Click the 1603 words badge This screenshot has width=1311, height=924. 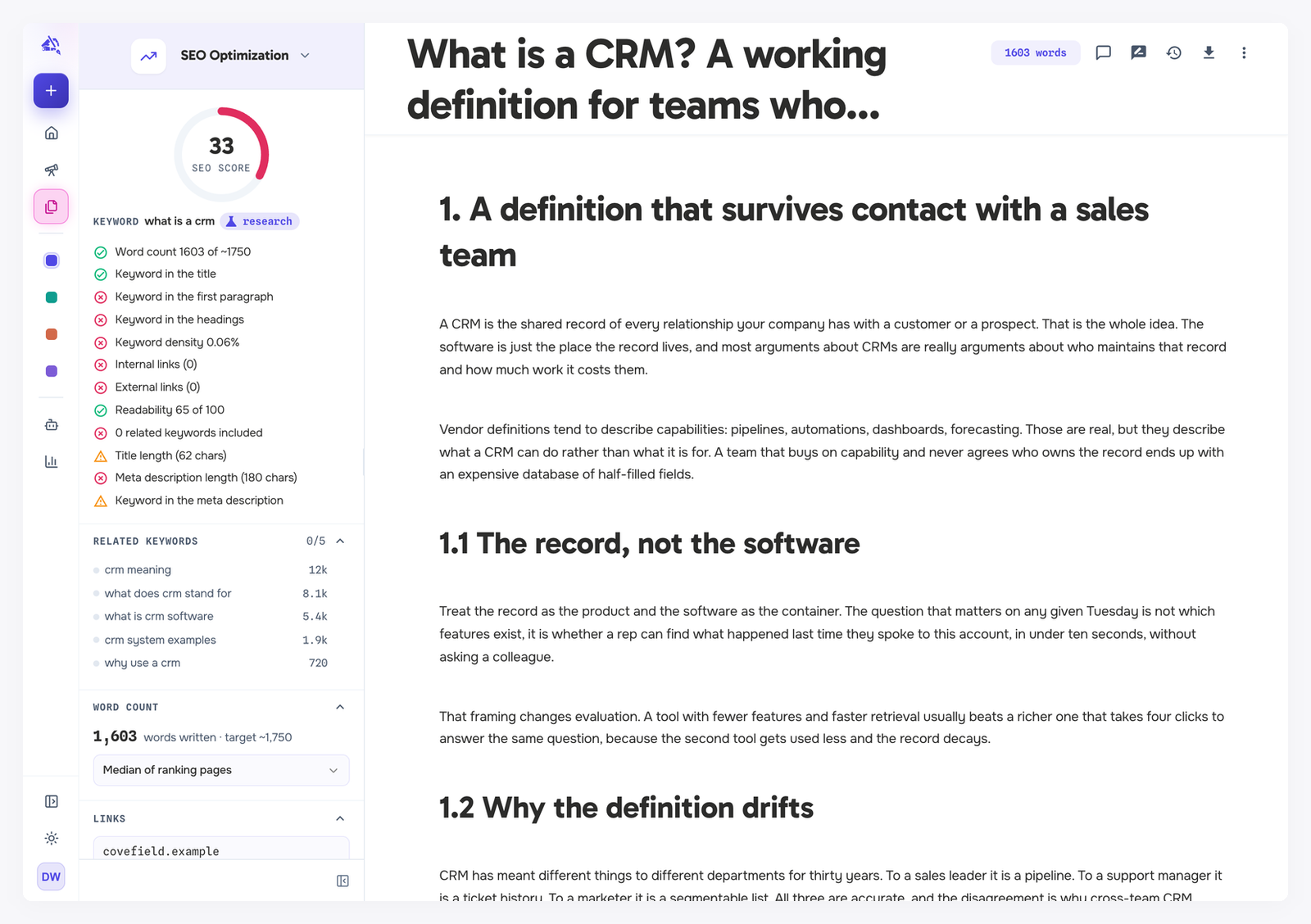[x=1035, y=52]
